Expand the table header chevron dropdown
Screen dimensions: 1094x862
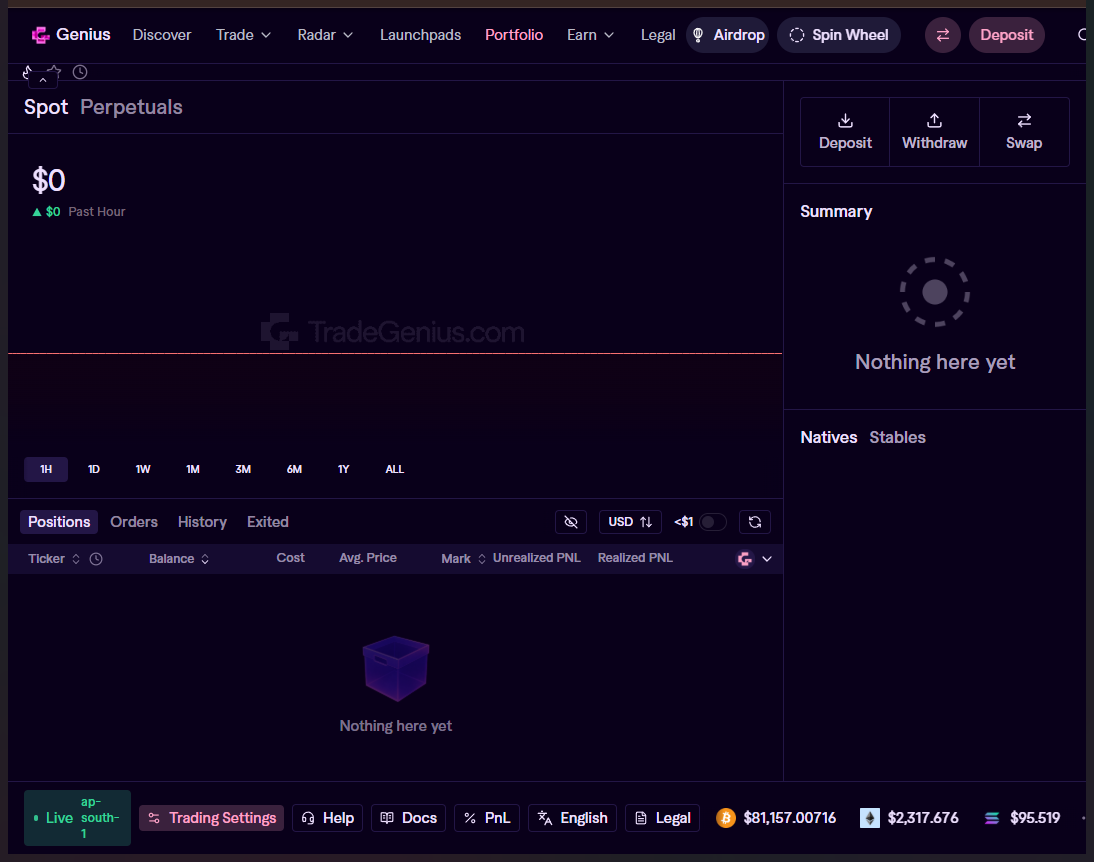767,559
